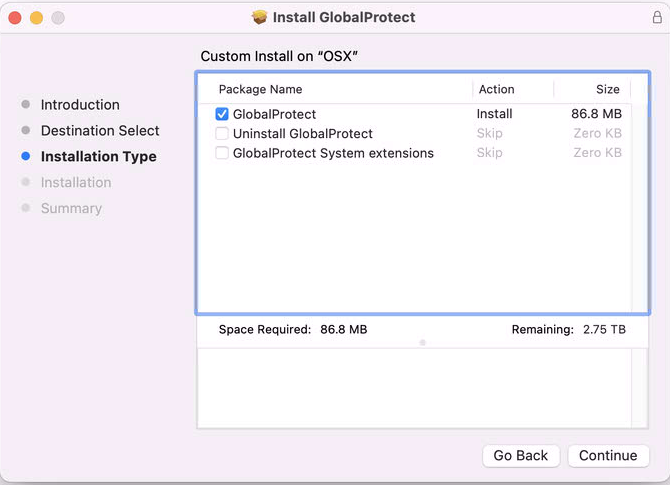The width and height of the screenshot is (670, 485).
Task: Select the Installation Type step
Action: pyautogui.click(x=99, y=156)
